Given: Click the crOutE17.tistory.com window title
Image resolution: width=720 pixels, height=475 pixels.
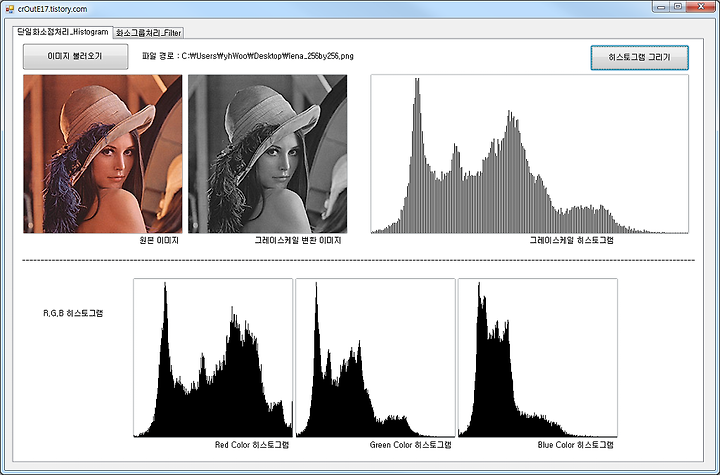Looking at the screenshot, I should (x=52, y=9).
